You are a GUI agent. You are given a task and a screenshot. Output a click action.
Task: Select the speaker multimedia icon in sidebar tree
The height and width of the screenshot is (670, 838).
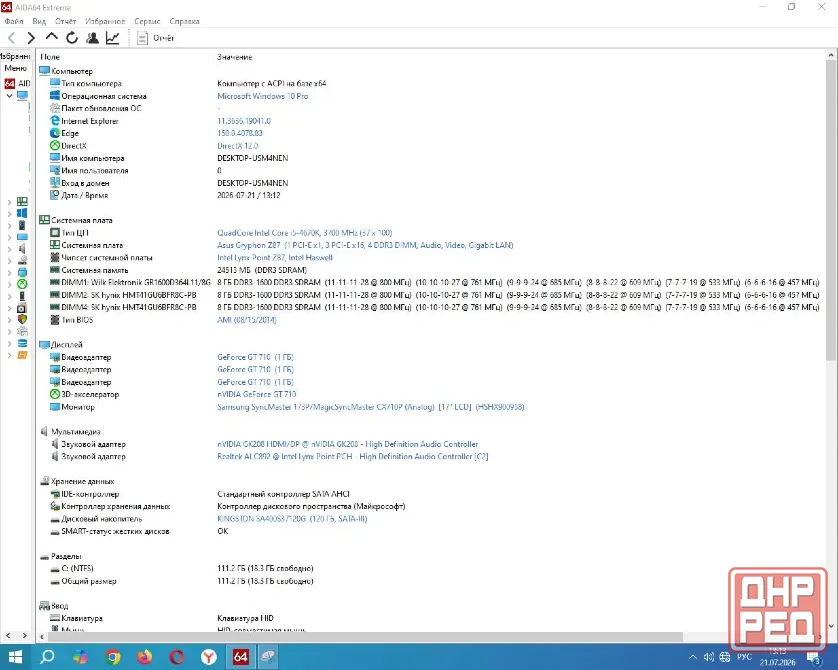[22, 248]
